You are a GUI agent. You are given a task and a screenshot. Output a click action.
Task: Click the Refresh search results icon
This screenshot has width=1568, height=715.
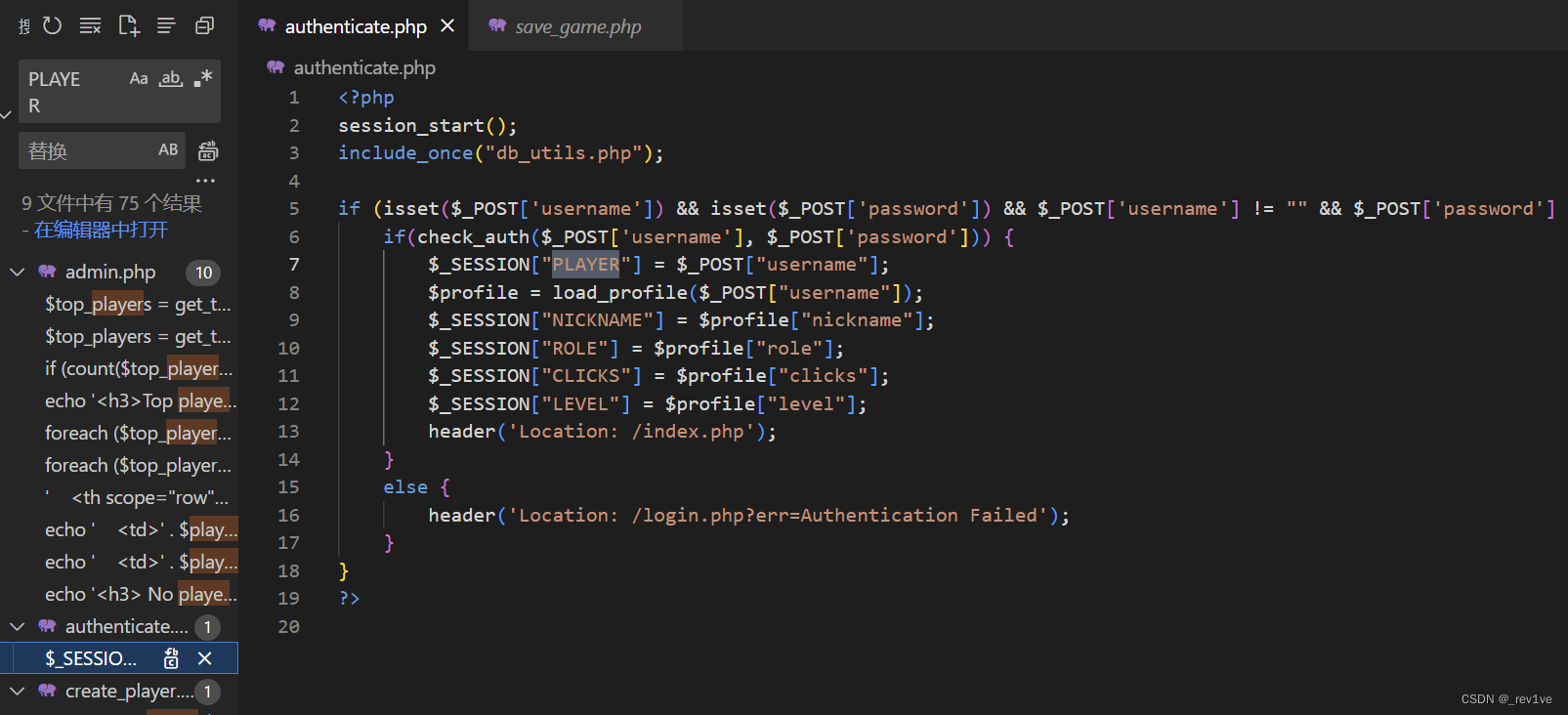point(53,25)
